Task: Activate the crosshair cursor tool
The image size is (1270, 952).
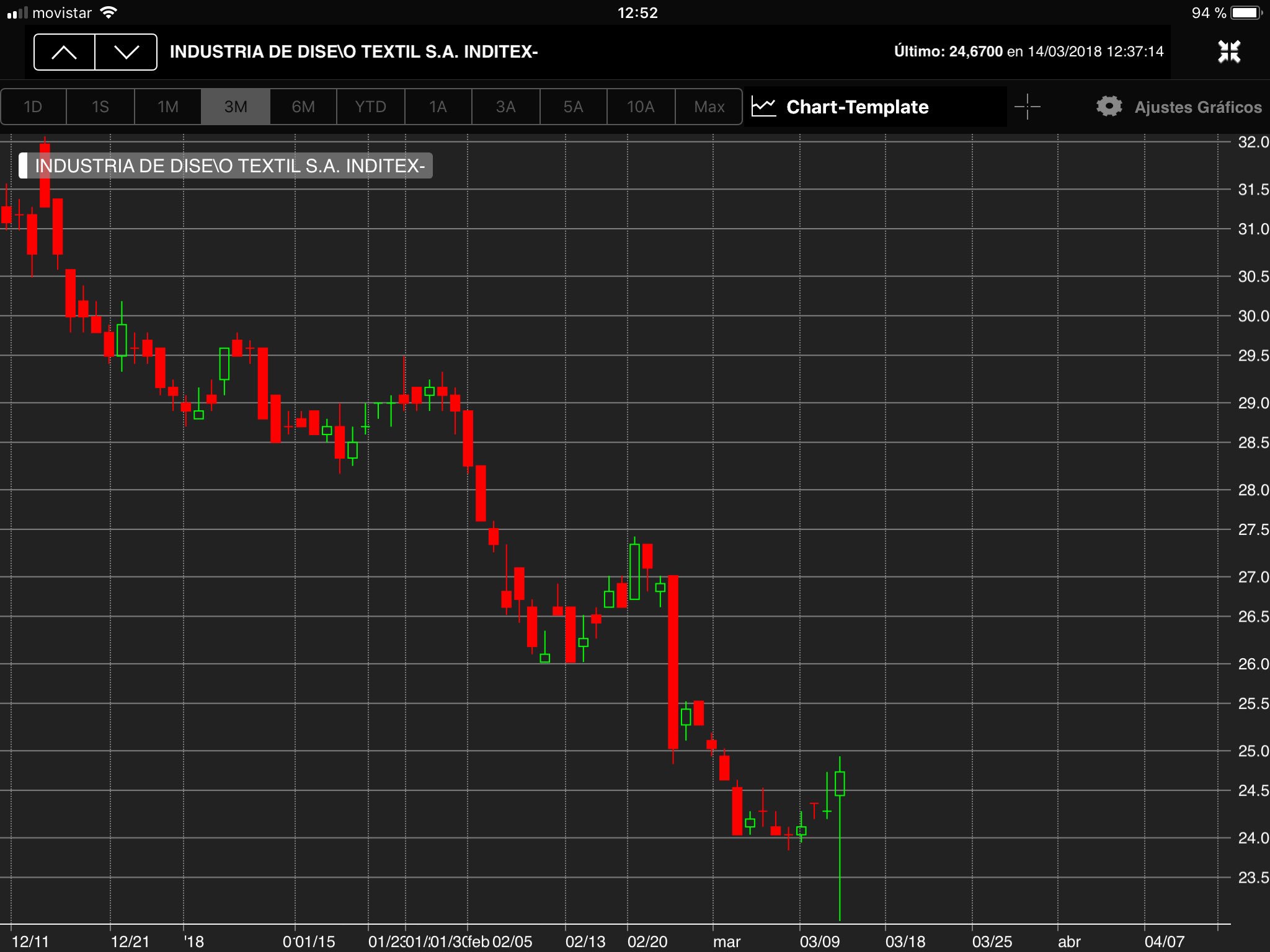Action: coord(1027,107)
